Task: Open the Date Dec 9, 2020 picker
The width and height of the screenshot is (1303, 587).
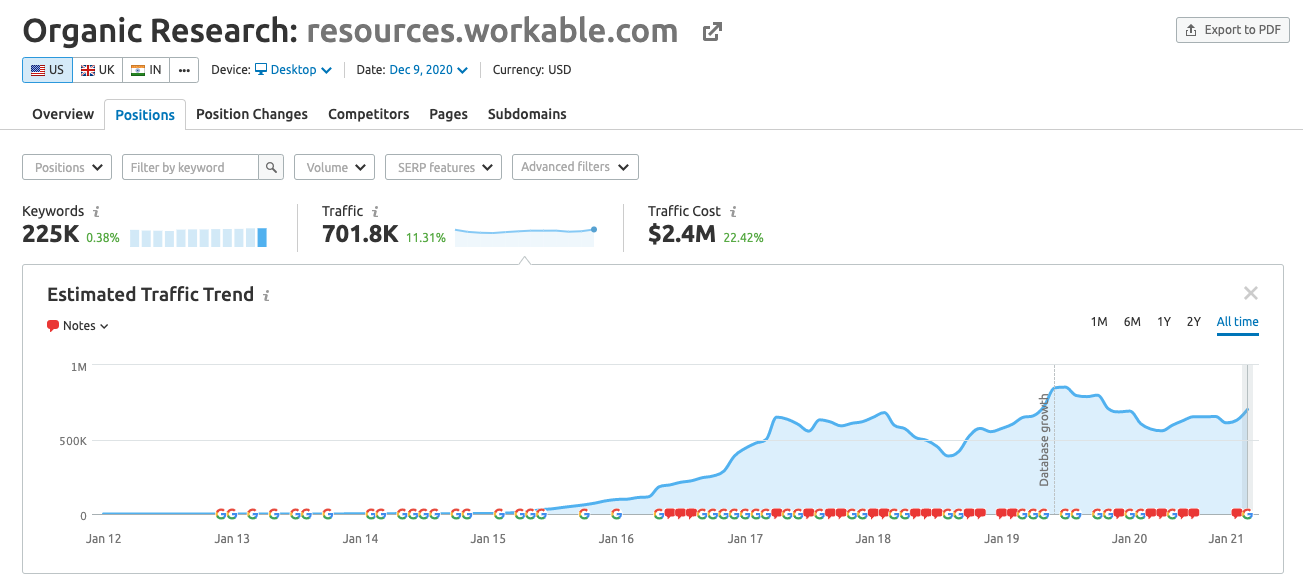Action: [x=427, y=70]
